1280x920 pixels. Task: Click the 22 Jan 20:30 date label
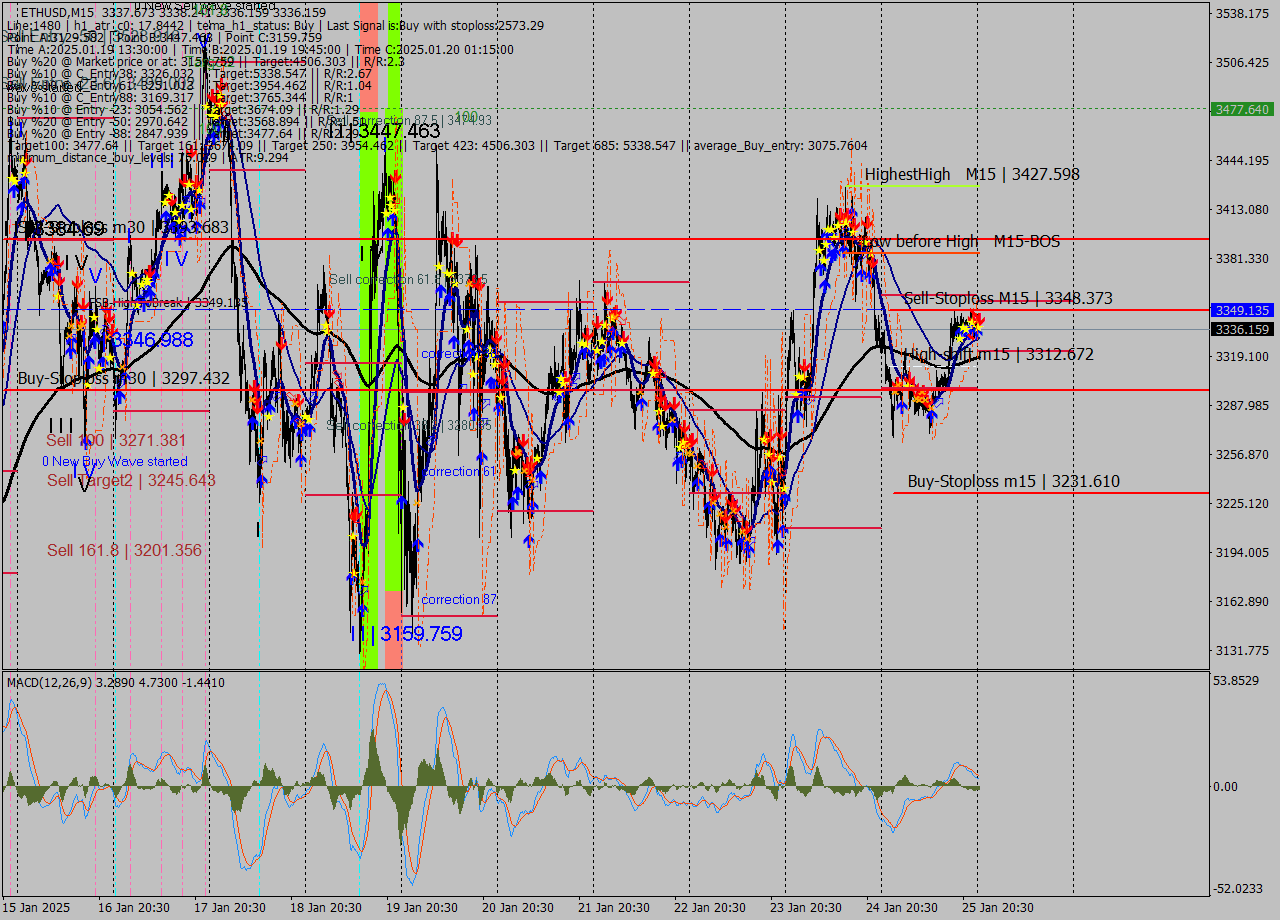pos(710,908)
